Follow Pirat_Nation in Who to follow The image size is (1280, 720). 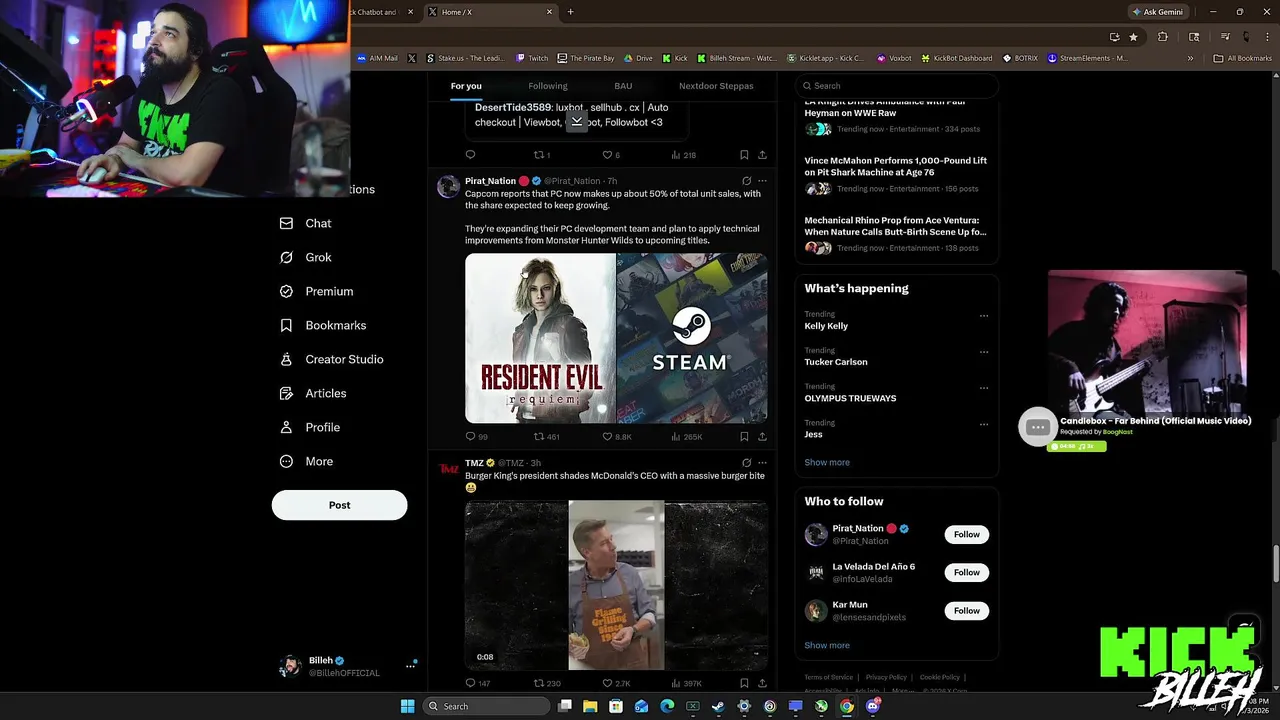click(967, 534)
